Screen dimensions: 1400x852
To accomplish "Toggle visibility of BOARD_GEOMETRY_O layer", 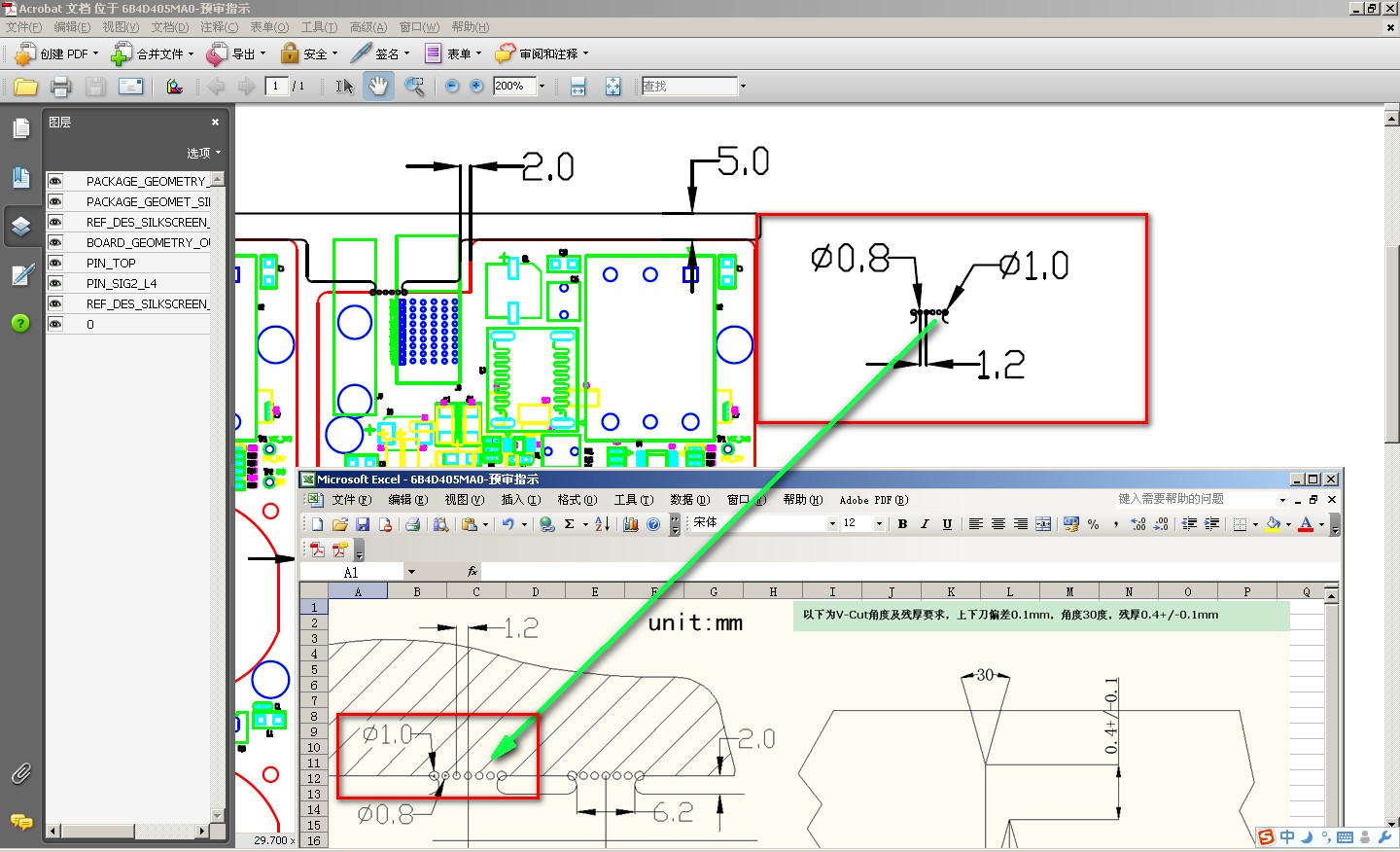I will [55, 242].
